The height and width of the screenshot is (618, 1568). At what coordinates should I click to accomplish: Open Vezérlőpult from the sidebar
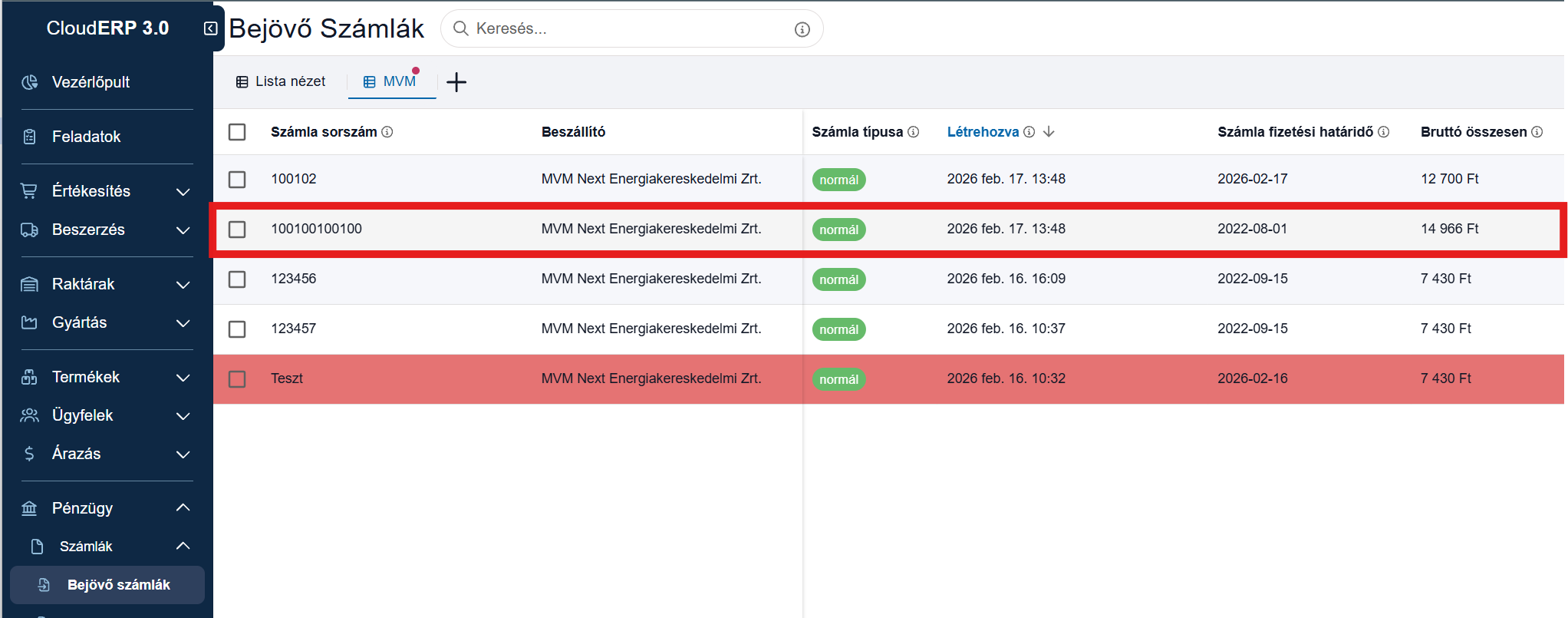point(91,82)
